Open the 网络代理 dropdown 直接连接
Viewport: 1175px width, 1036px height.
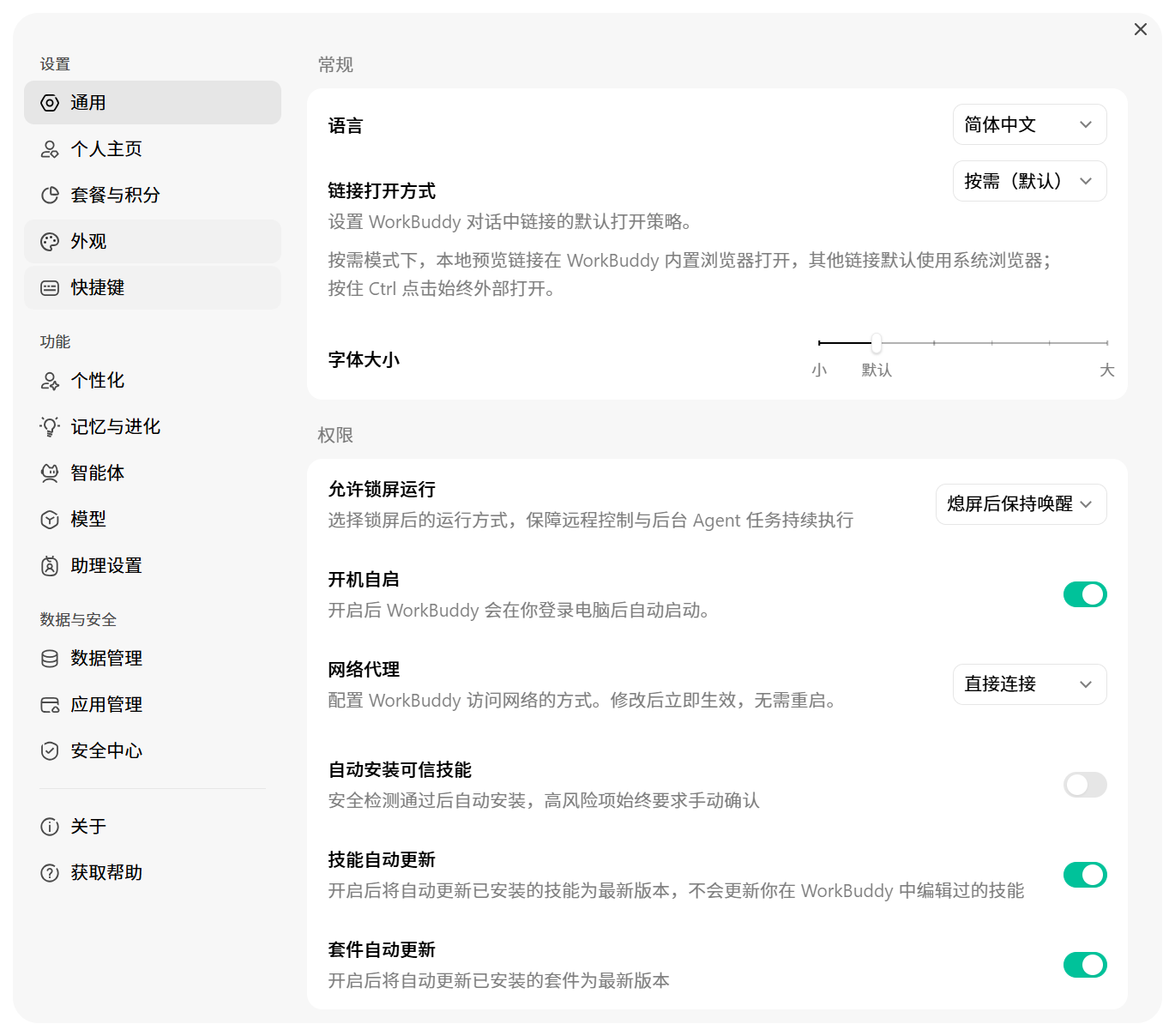(1029, 684)
